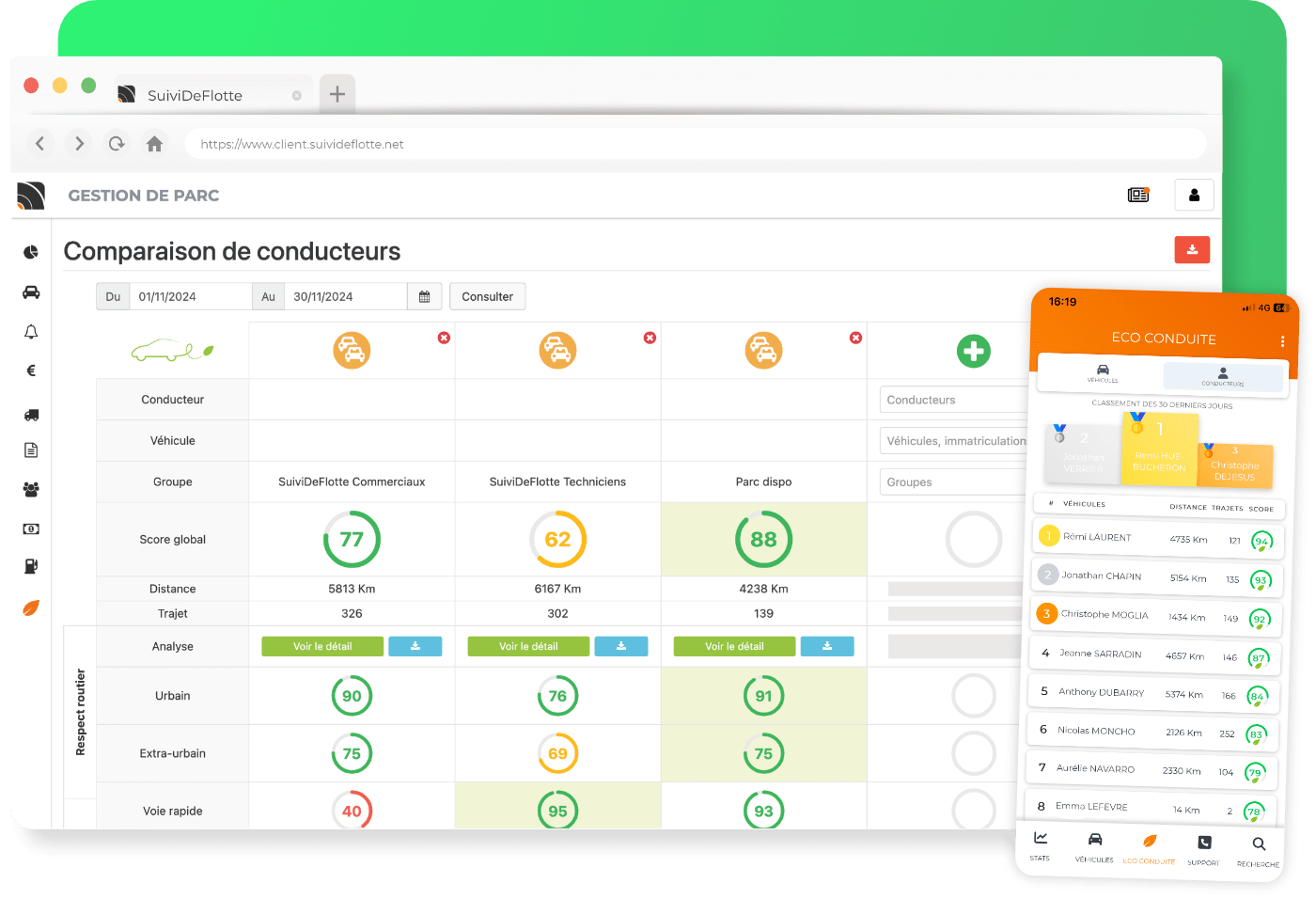This screenshot has height=899, width=1316.
Task: Click the news feed icon in header
Action: (1138, 196)
